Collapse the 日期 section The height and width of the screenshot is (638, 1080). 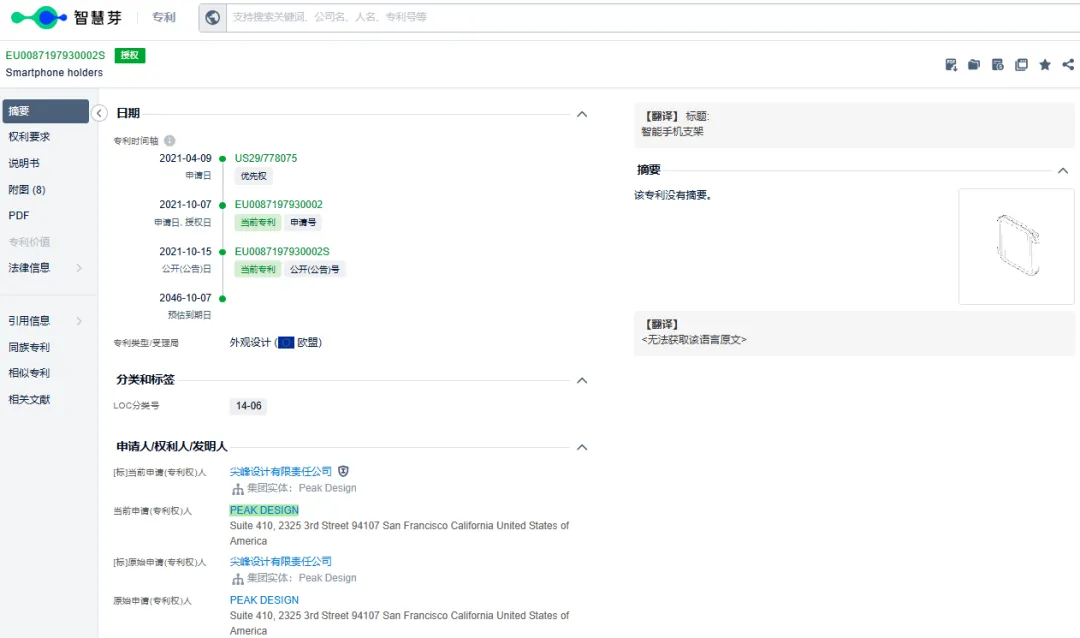(582, 114)
